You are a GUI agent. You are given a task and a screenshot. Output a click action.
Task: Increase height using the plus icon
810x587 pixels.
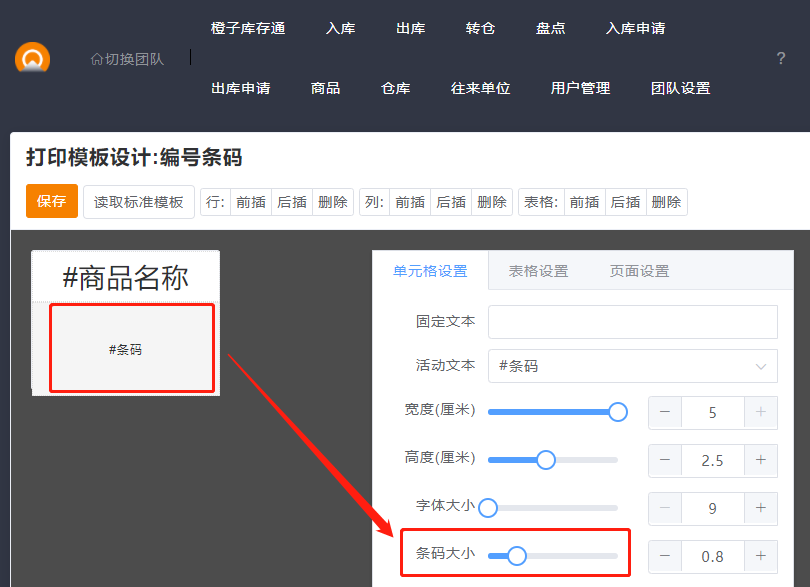click(x=760, y=460)
